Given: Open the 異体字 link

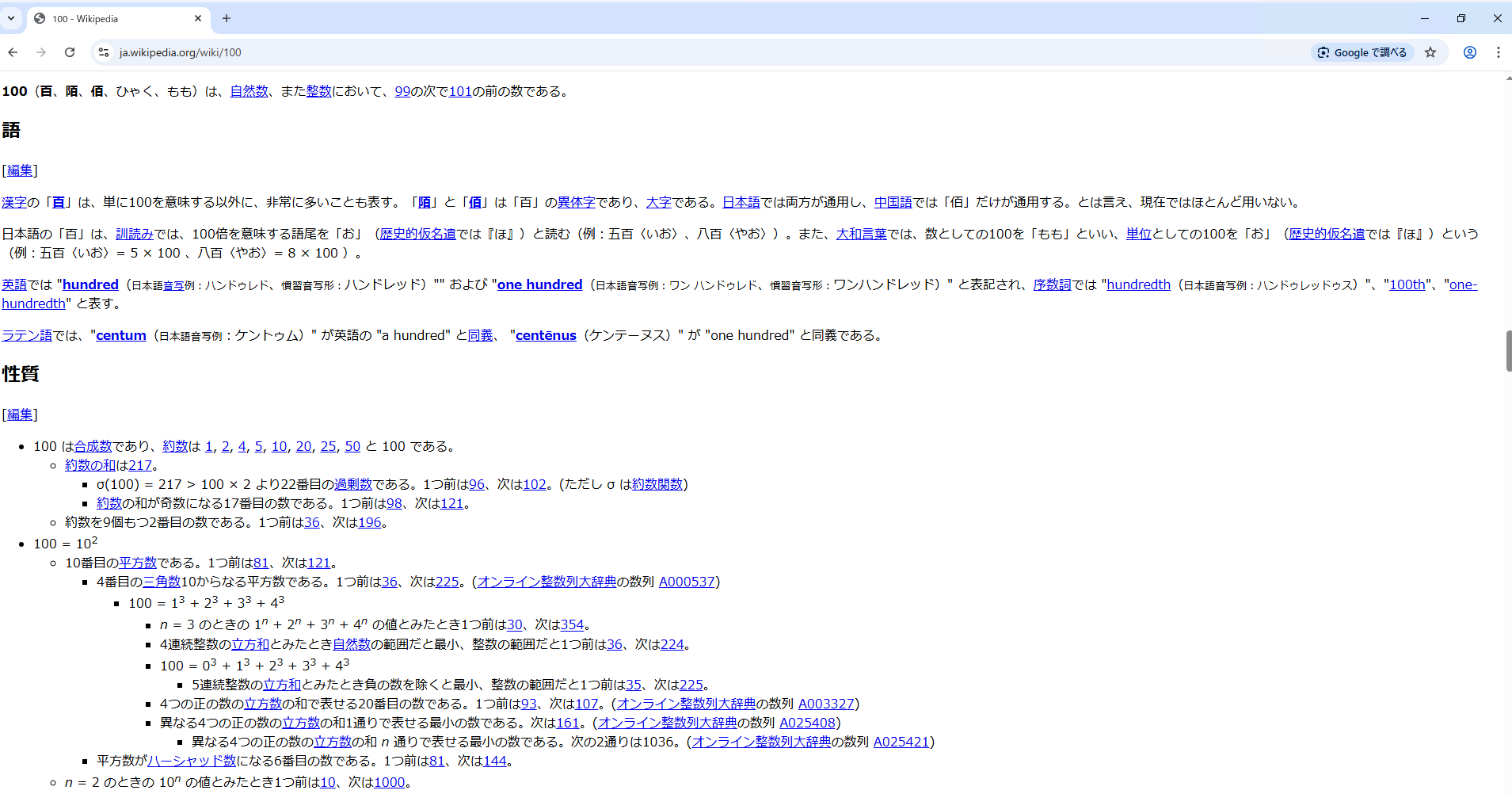Looking at the screenshot, I should pos(576,202).
